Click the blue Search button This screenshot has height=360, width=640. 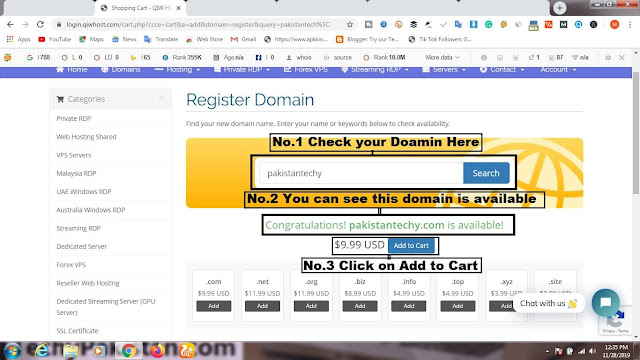coord(486,173)
